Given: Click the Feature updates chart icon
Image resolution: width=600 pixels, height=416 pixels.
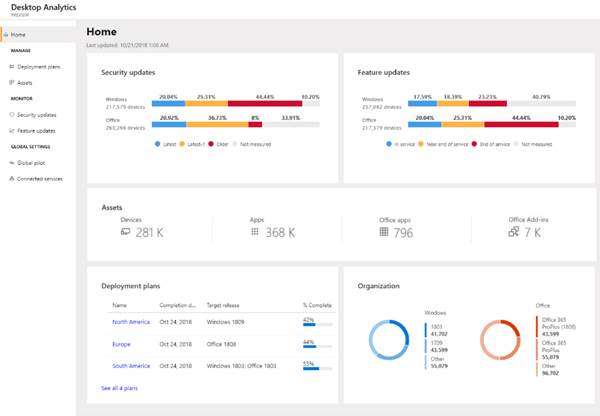Looking at the screenshot, I should pyautogui.click(x=11, y=131).
